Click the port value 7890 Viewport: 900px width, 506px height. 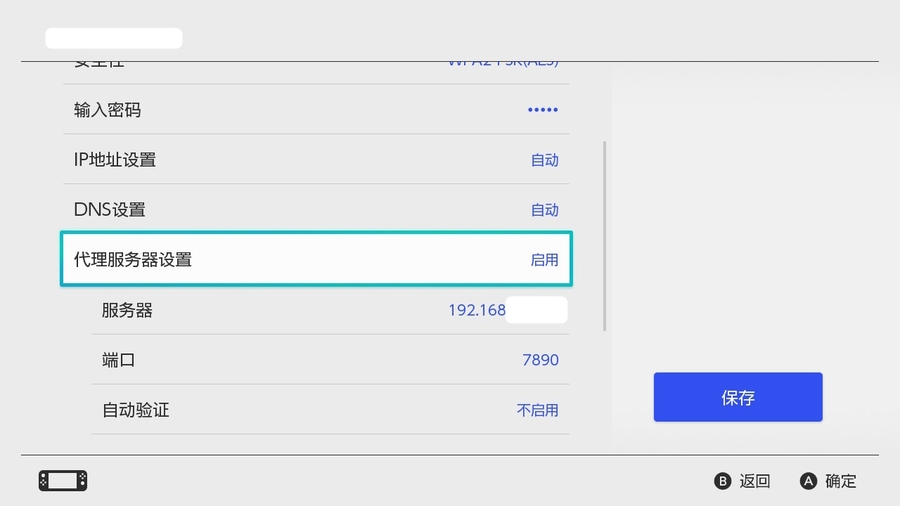[x=540, y=360]
